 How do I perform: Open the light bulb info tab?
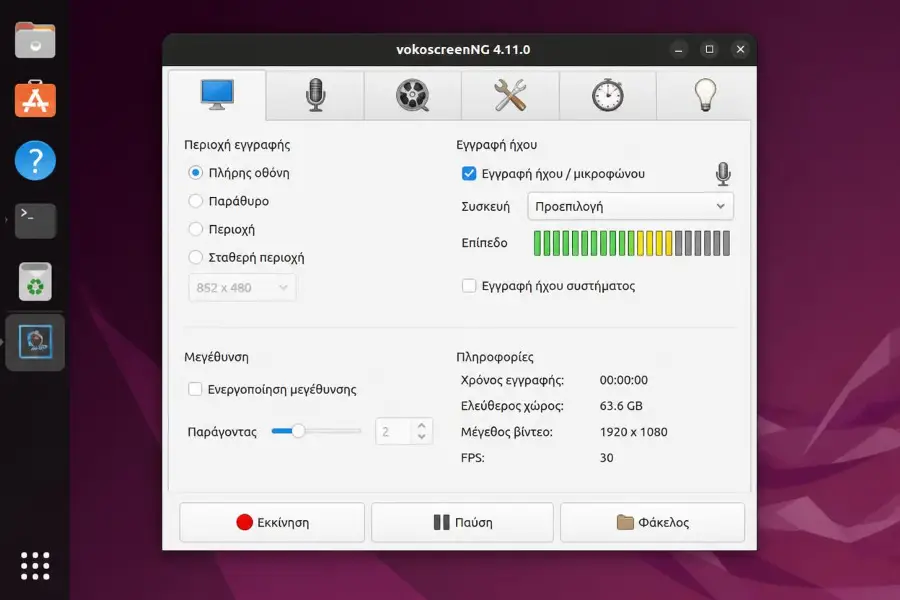(x=705, y=95)
